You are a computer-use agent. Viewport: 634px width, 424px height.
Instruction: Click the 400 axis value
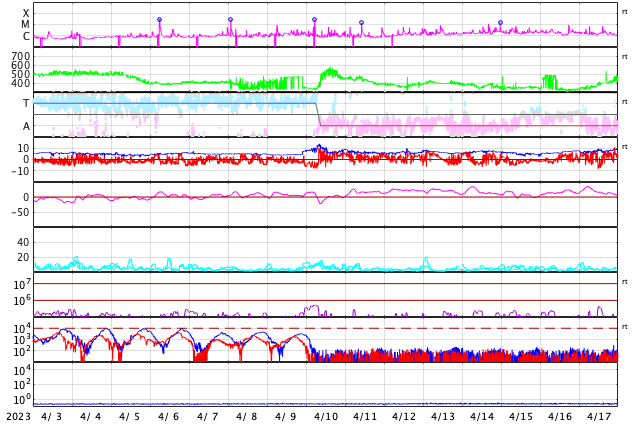coord(20,83)
